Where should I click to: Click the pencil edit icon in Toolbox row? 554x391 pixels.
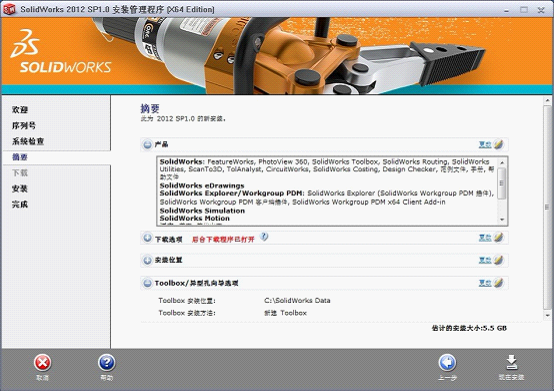(x=498, y=283)
